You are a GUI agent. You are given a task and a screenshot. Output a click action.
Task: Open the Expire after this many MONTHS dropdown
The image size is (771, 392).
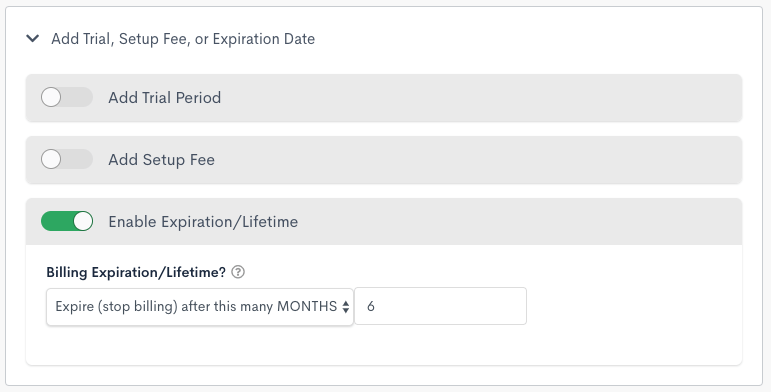click(200, 306)
